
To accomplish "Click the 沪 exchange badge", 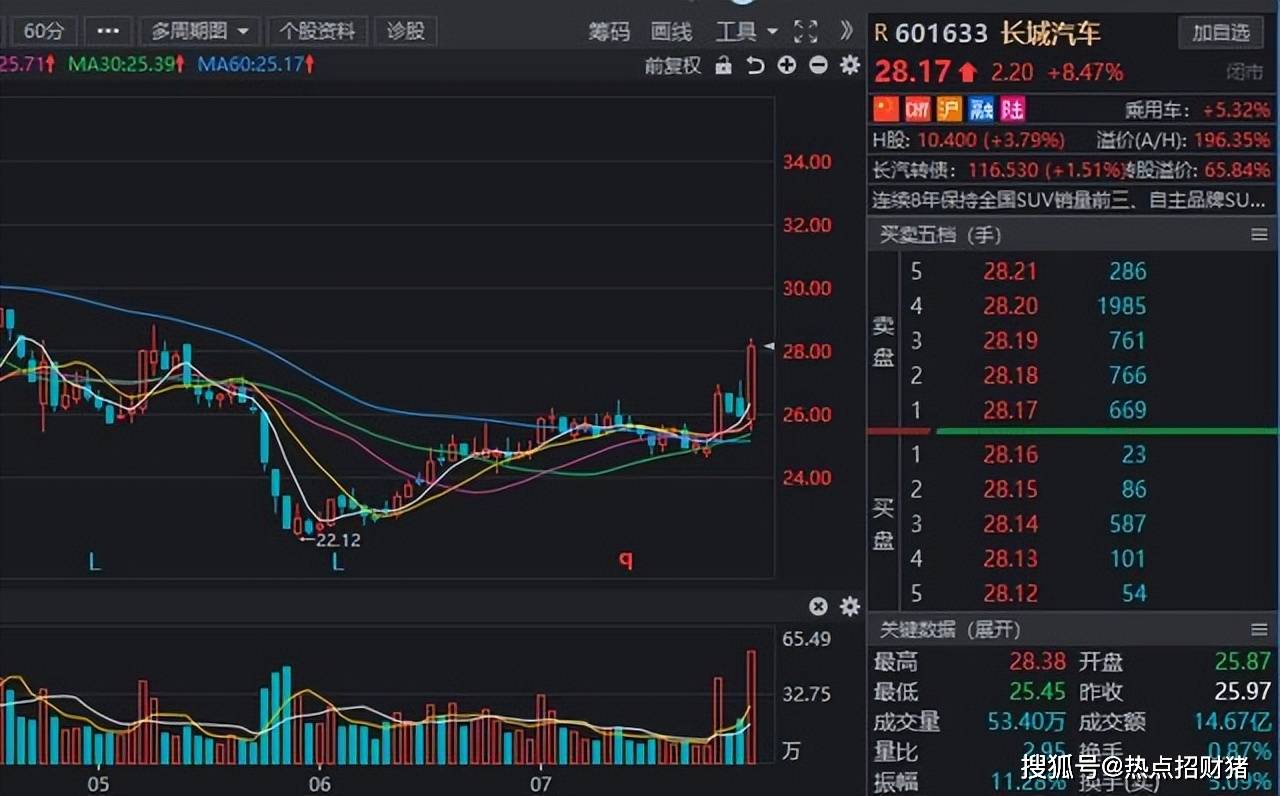I will coord(949,108).
